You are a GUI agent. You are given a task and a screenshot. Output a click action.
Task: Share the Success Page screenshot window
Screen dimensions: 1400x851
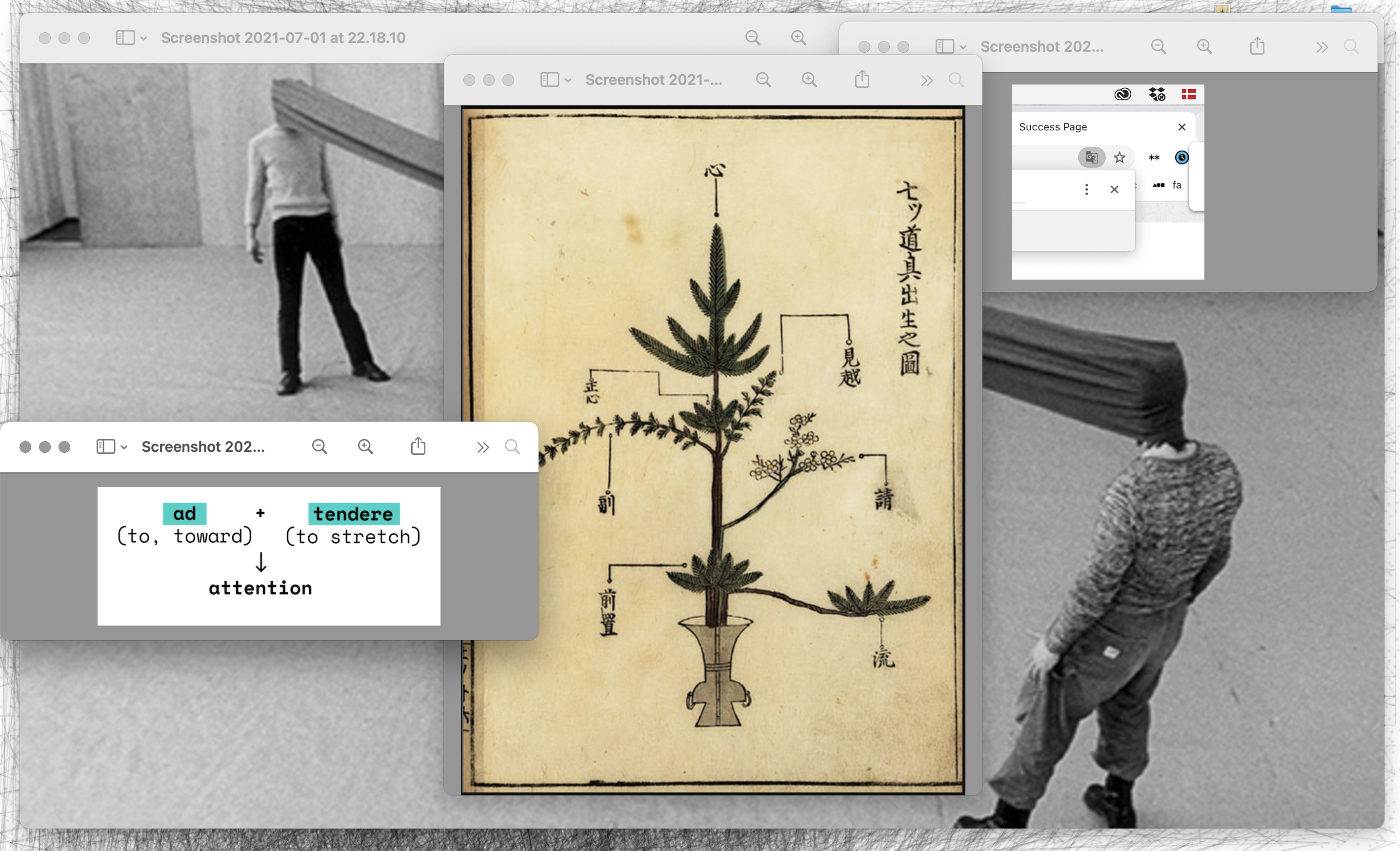(1257, 46)
